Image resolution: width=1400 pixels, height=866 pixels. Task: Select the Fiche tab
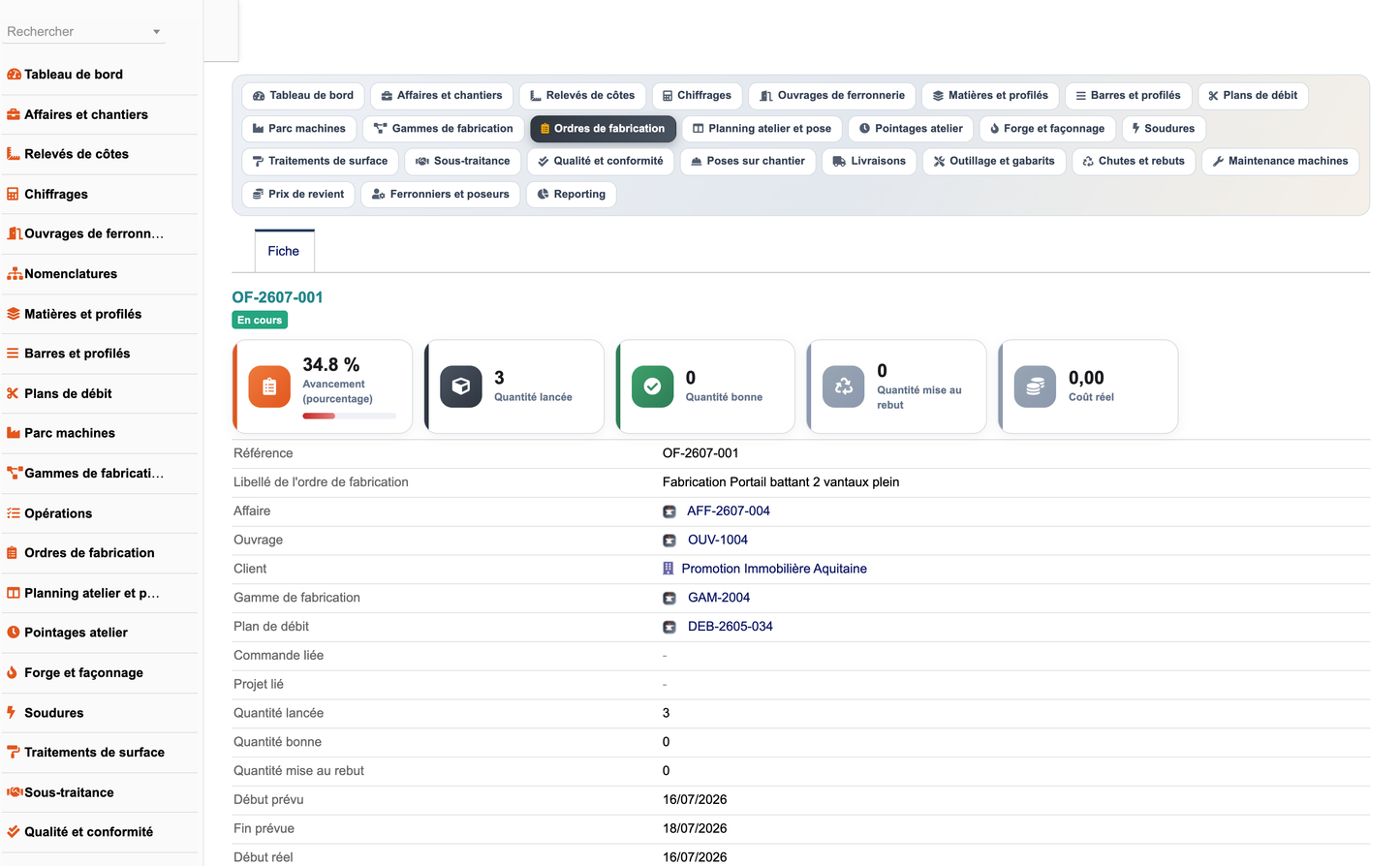tap(284, 251)
